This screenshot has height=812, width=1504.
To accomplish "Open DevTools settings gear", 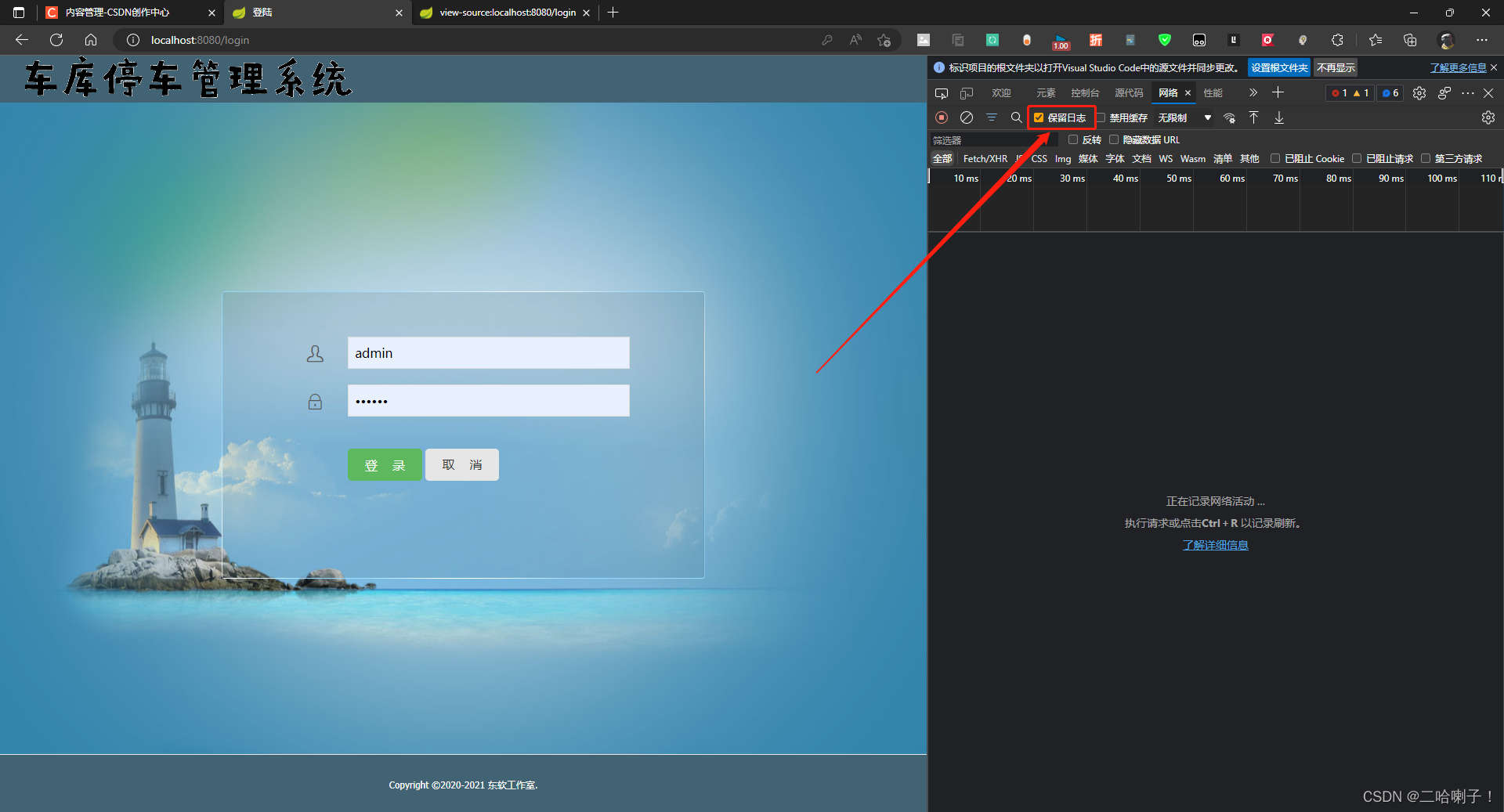I will pyautogui.click(x=1419, y=93).
